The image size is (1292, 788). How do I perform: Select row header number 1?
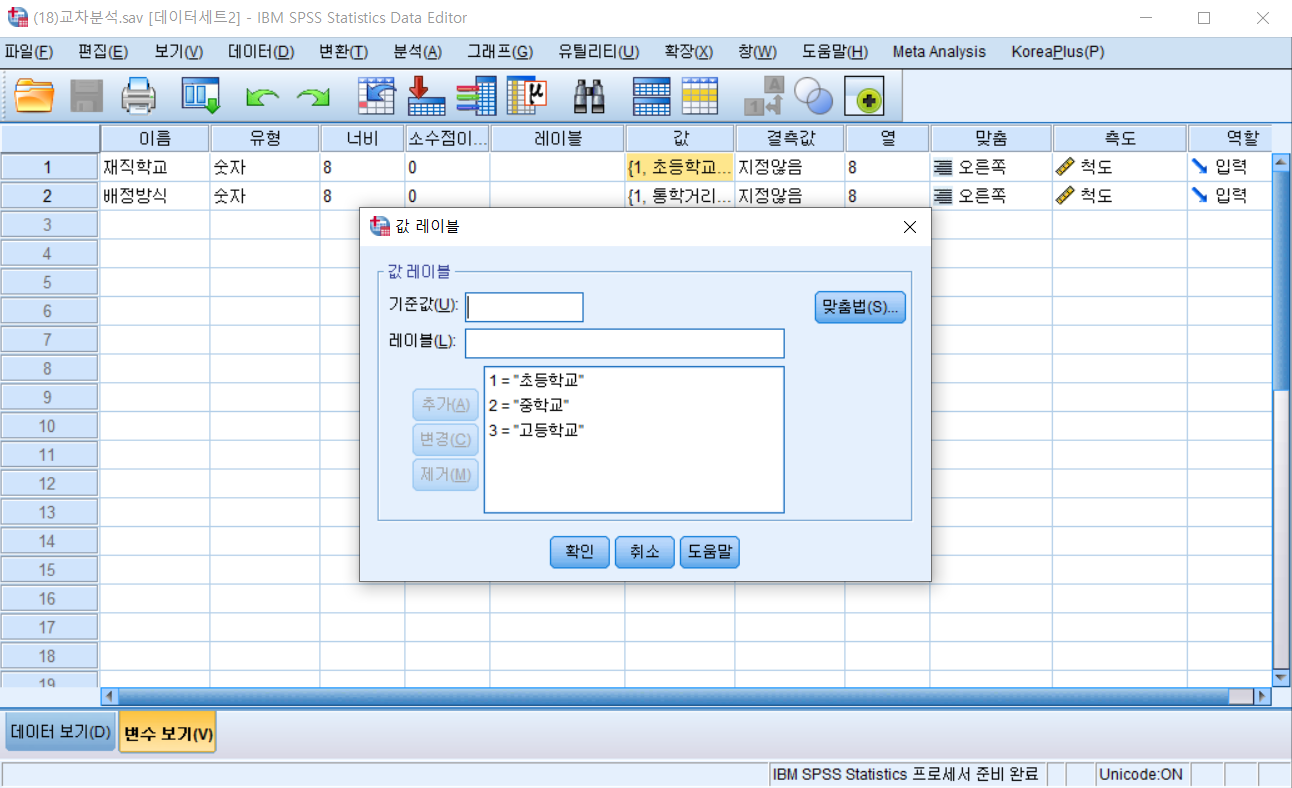point(50,167)
